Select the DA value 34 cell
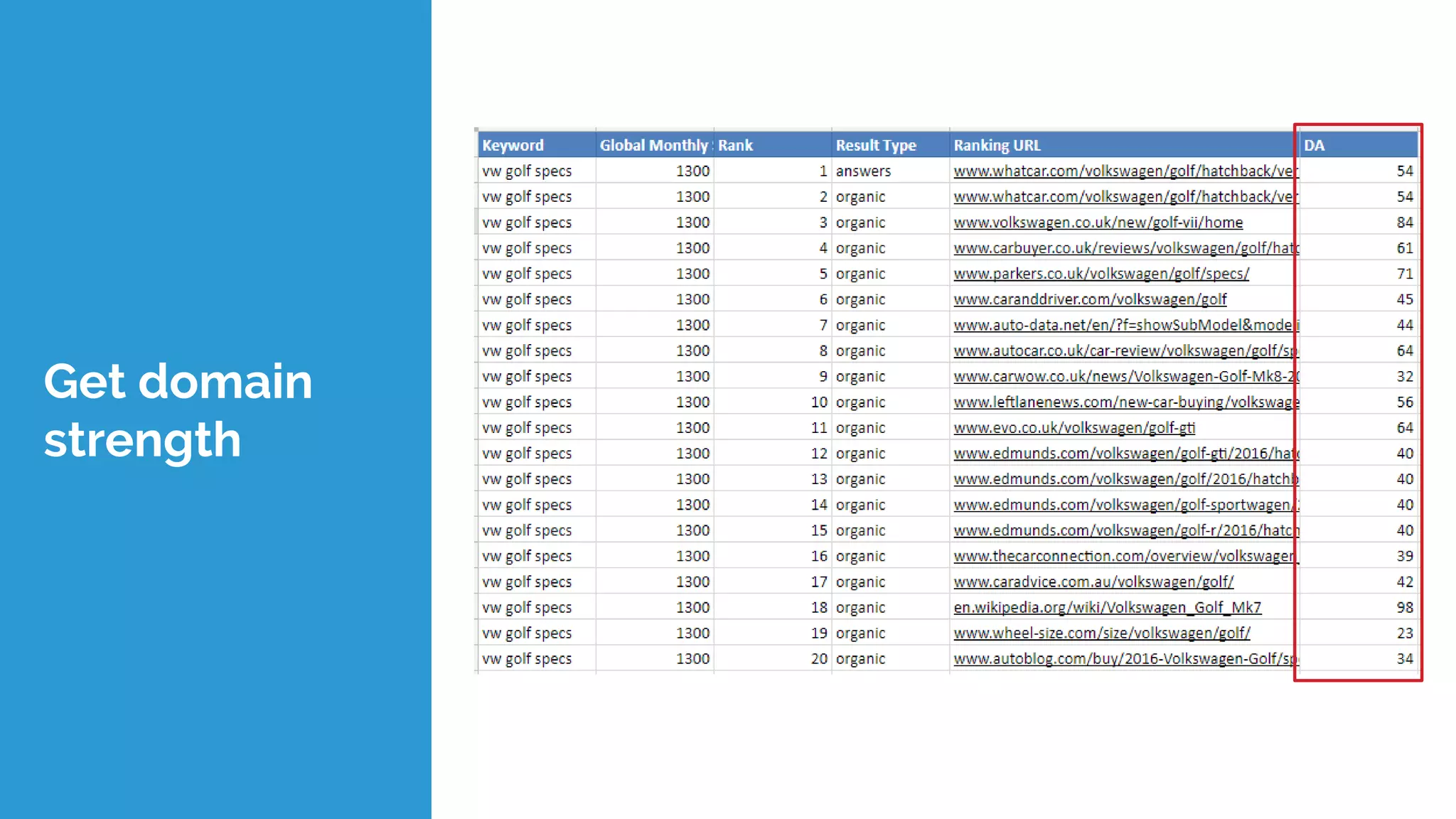Viewport: 1456px width, 819px height. (1359, 659)
